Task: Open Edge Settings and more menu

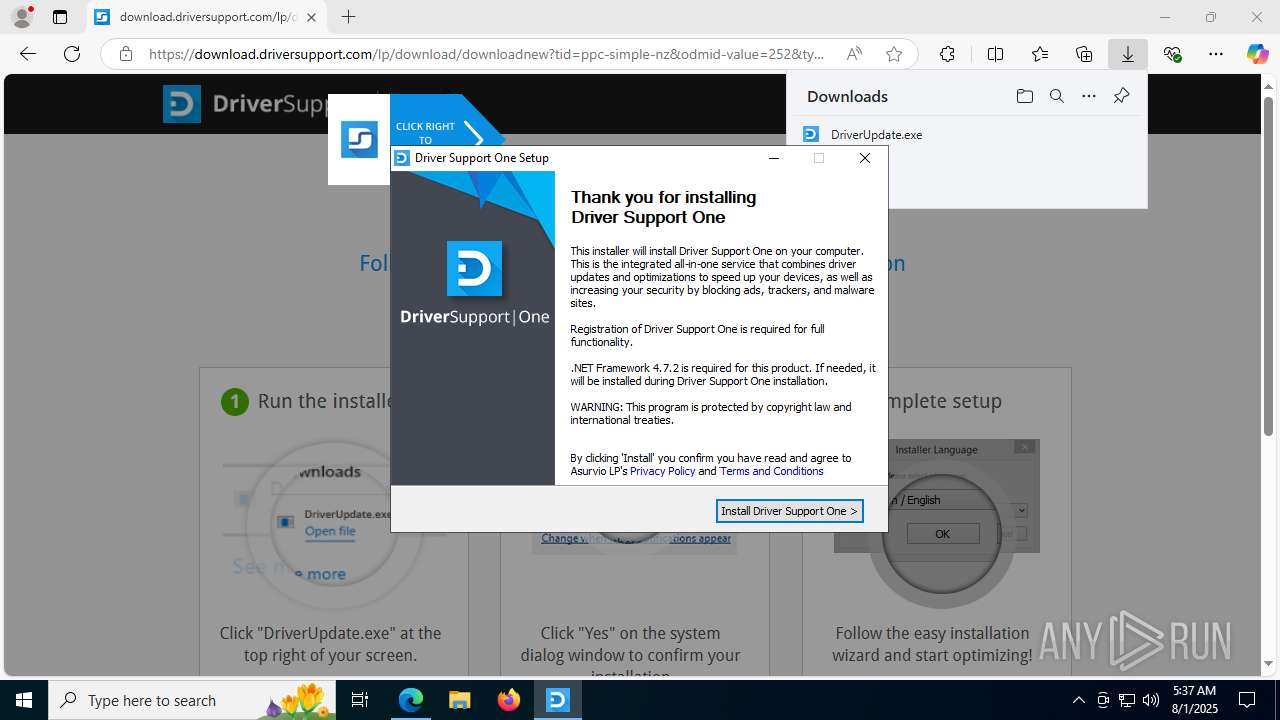Action: click(1216, 54)
